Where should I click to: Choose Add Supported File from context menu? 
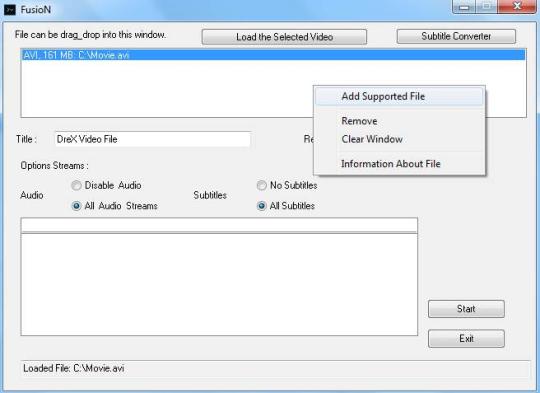pyautogui.click(x=399, y=96)
